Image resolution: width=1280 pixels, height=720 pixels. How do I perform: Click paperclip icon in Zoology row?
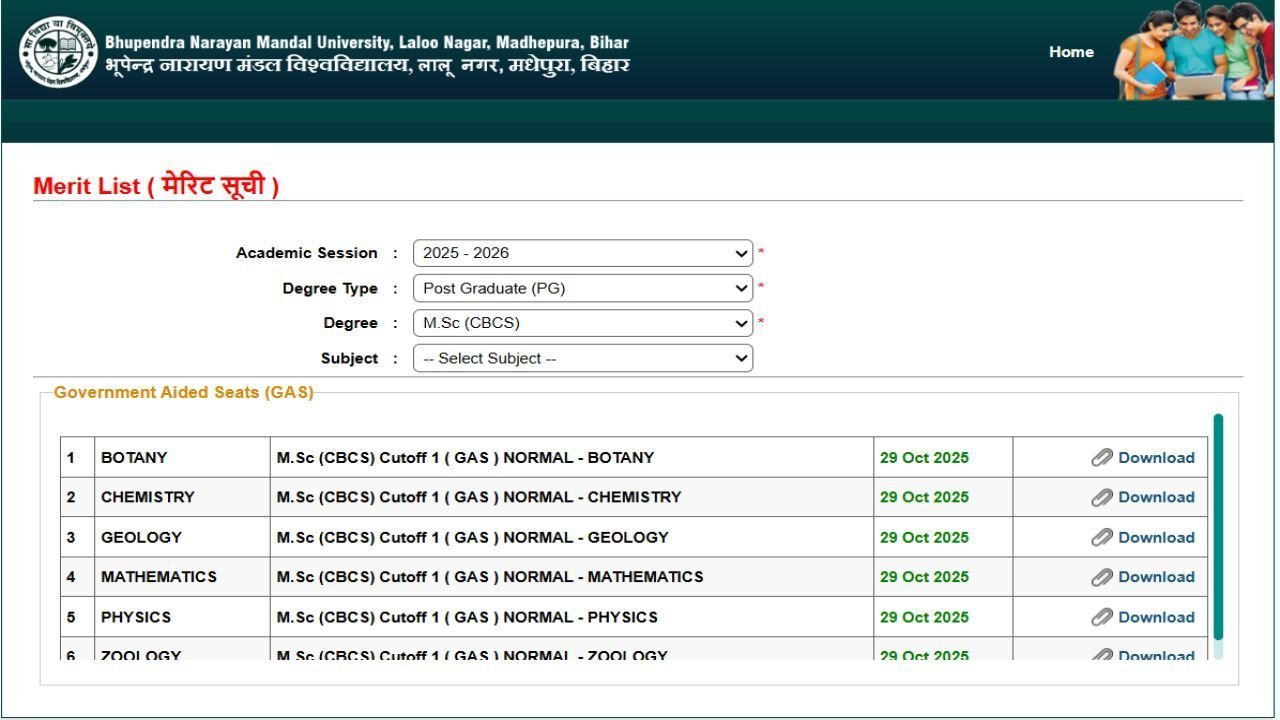(x=1102, y=655)
